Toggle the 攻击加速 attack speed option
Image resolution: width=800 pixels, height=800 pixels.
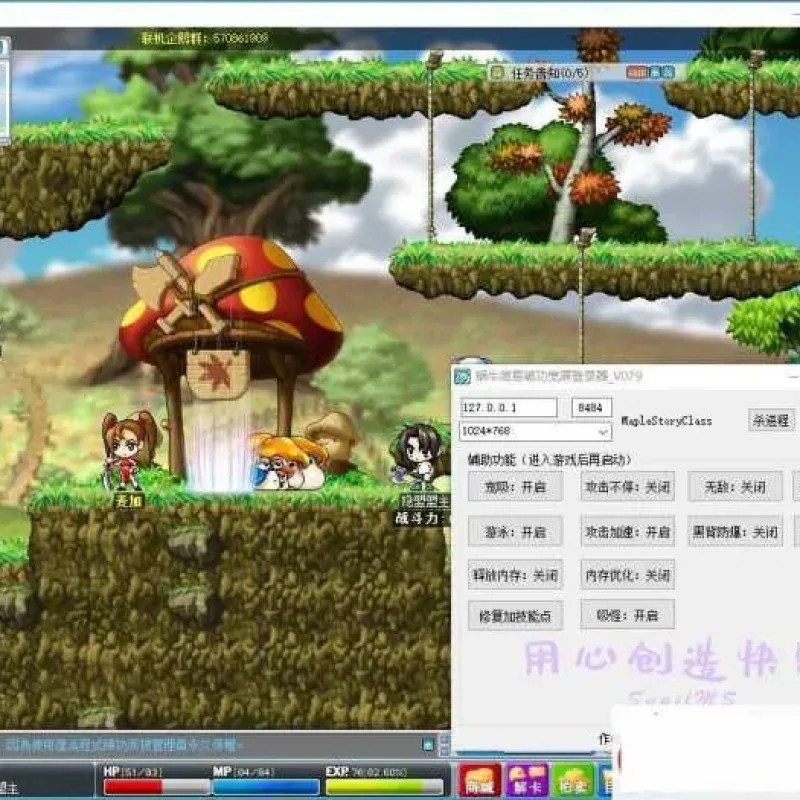click(627, 532)
